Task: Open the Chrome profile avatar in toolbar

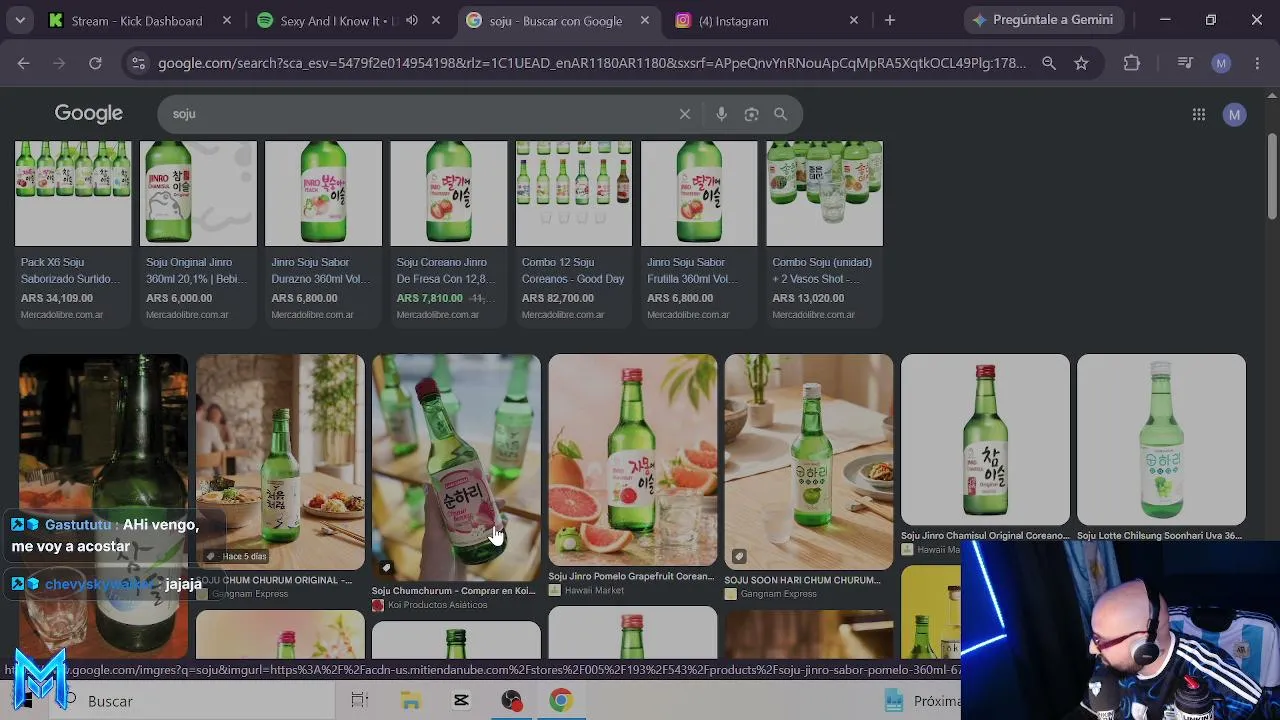Action: click(x=1221, y=63)
